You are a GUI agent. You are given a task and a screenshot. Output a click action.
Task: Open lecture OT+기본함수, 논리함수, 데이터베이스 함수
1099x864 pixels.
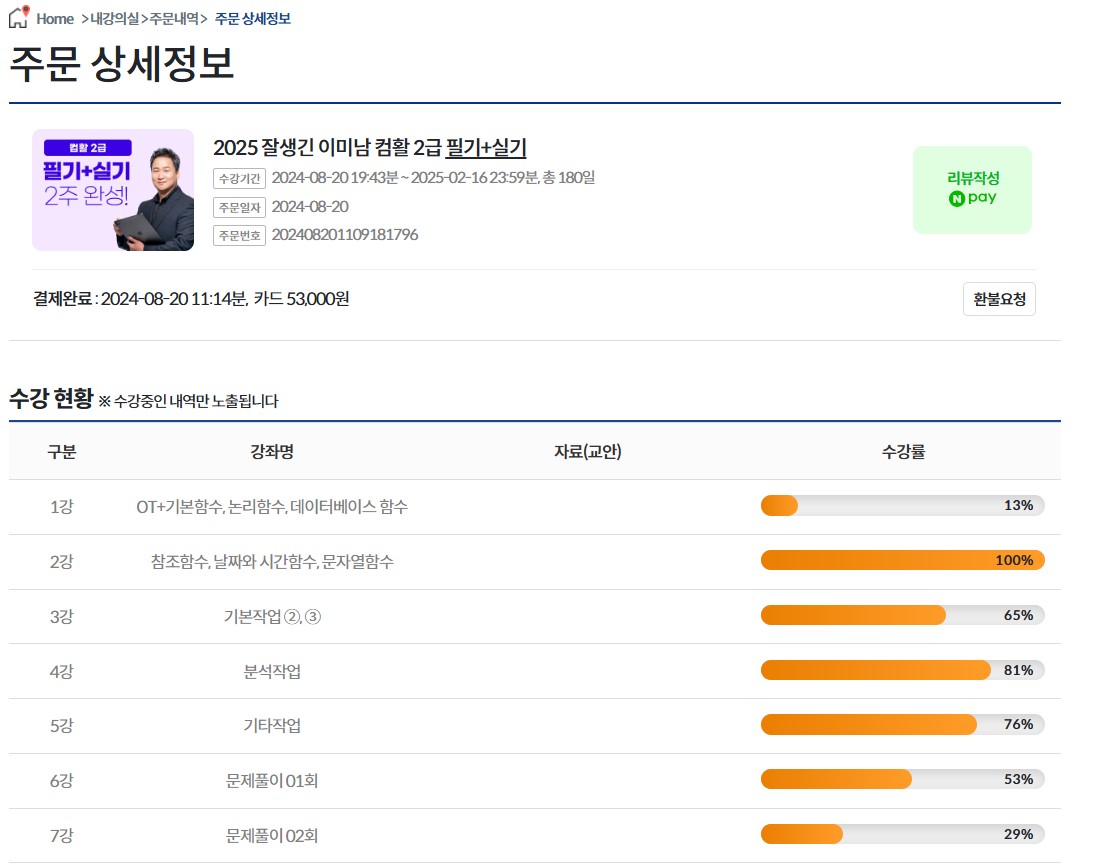[272, 507]
